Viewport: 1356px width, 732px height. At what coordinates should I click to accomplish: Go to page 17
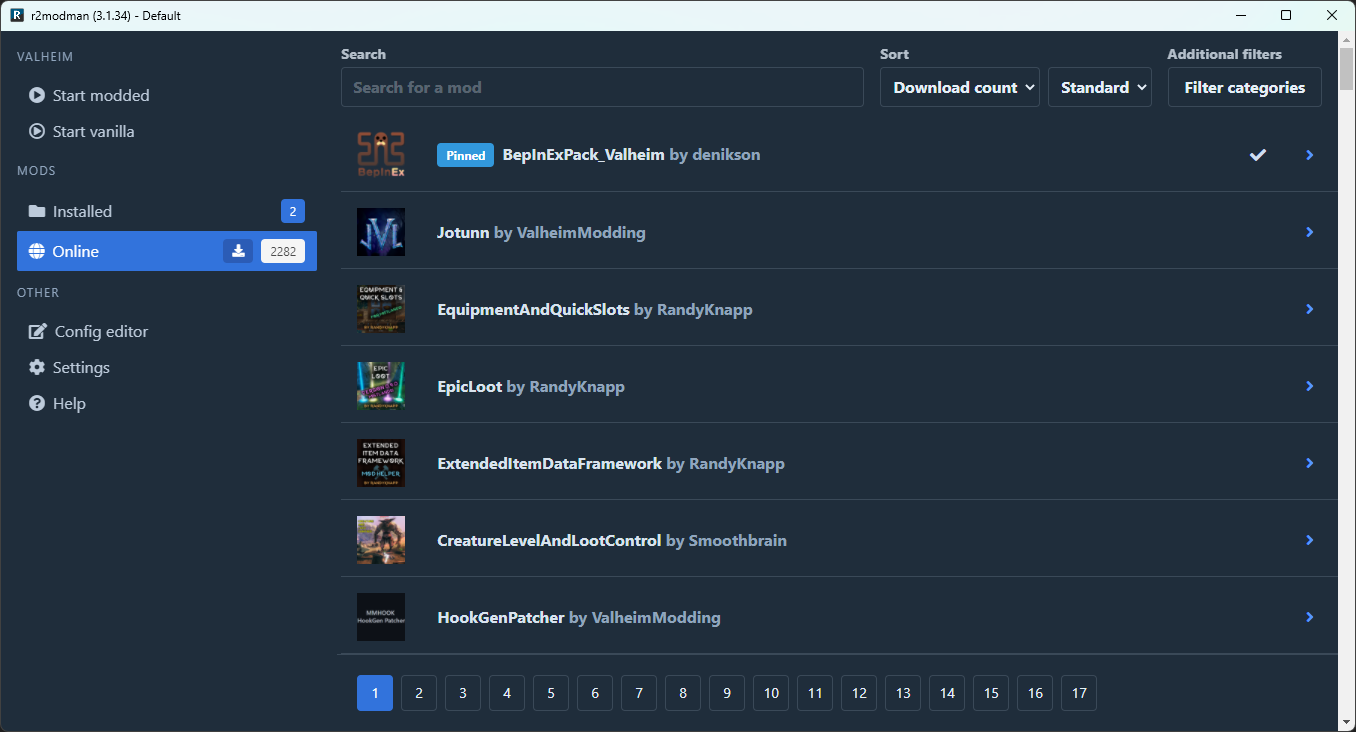1079,693
